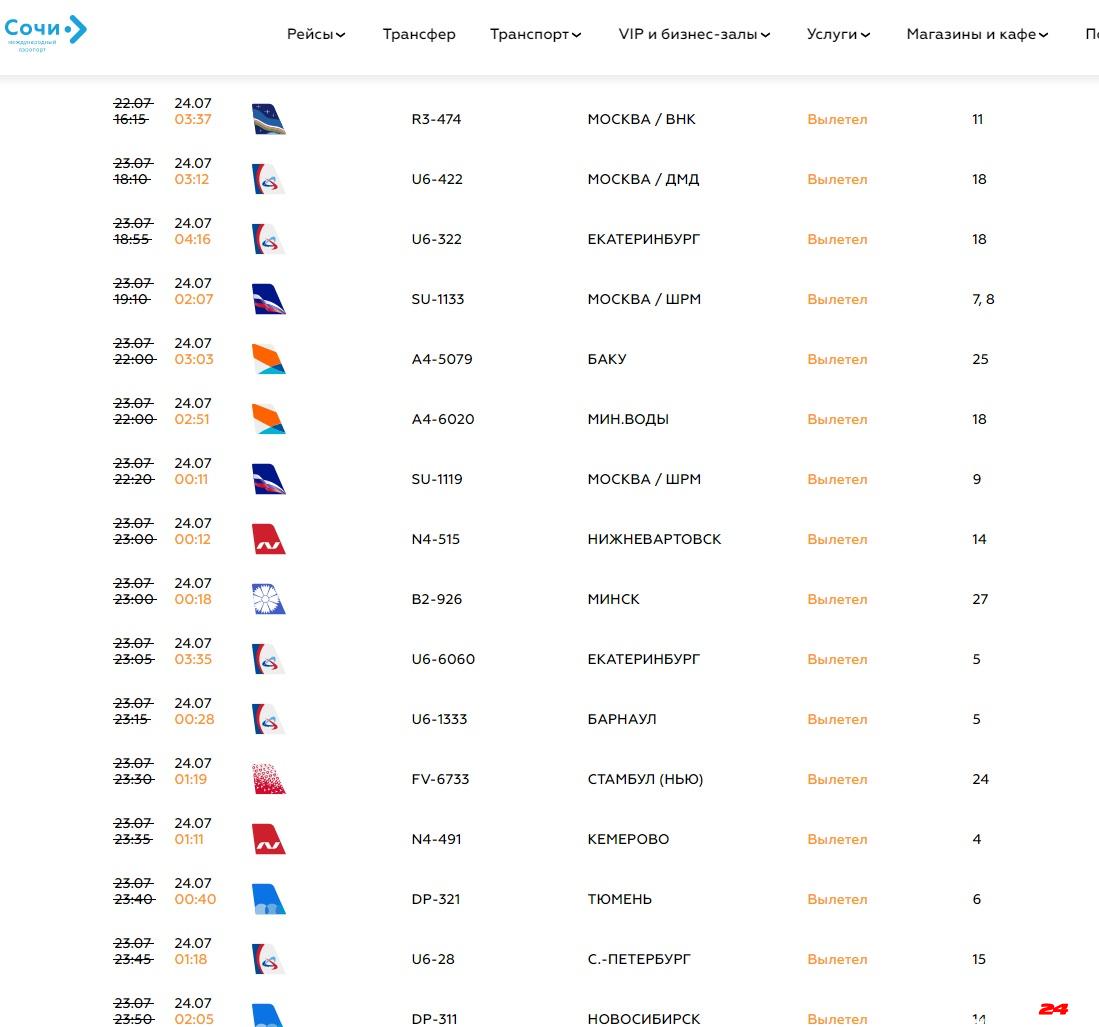Click the red 24 badge icon
Screen dimensions: 1099x1027
click(1053, 1009)
